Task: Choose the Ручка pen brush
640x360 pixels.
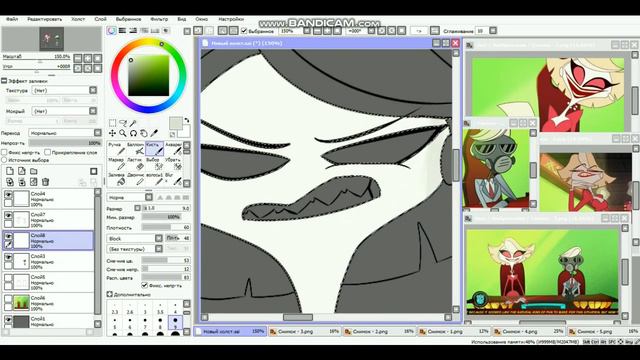Action: 116,149
